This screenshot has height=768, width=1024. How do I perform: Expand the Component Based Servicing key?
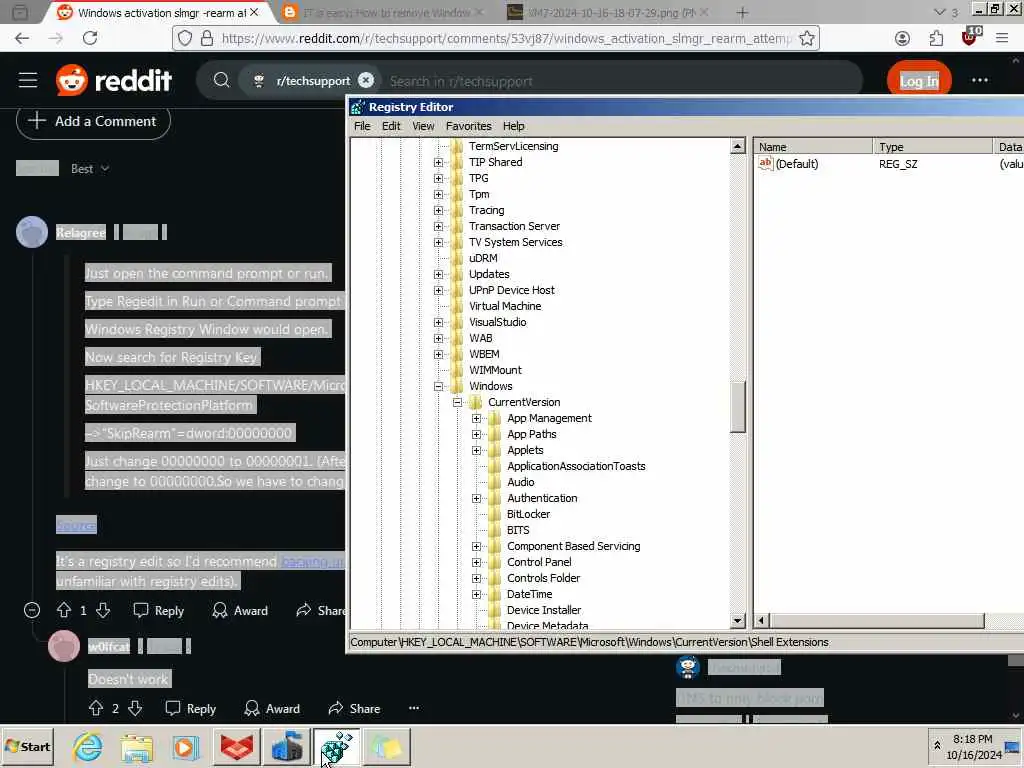tap(476, 547)
